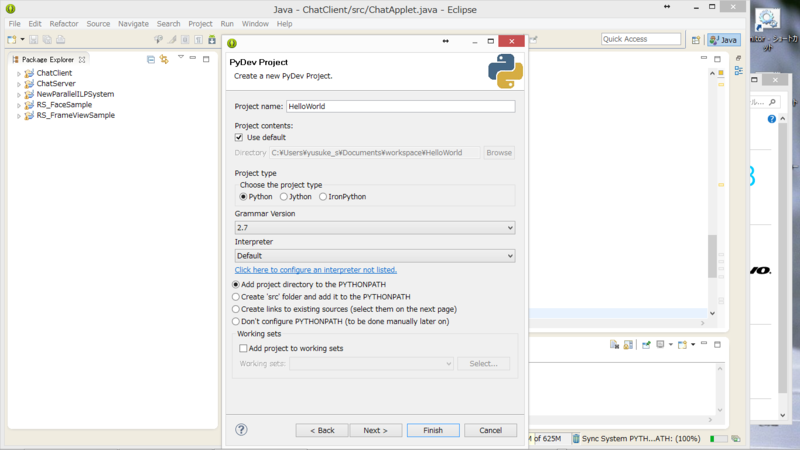Screen dimensions: 800x450
Task: Click the Cancel button in dialog
Action: coord(490,430)
